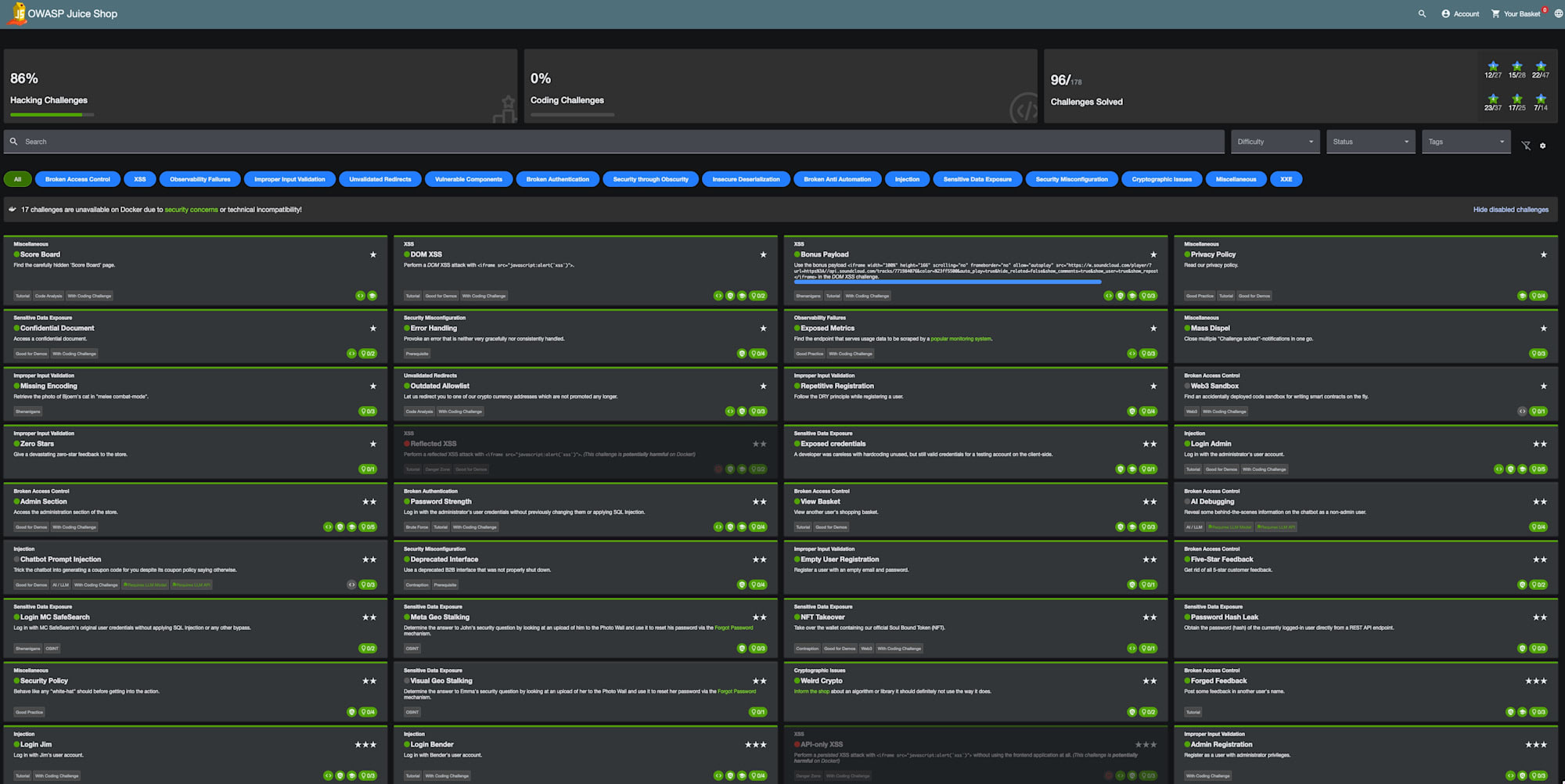1565x784 pixels.
Task: Open the search magnifier in the top bar
Action: click(1422, 13)
